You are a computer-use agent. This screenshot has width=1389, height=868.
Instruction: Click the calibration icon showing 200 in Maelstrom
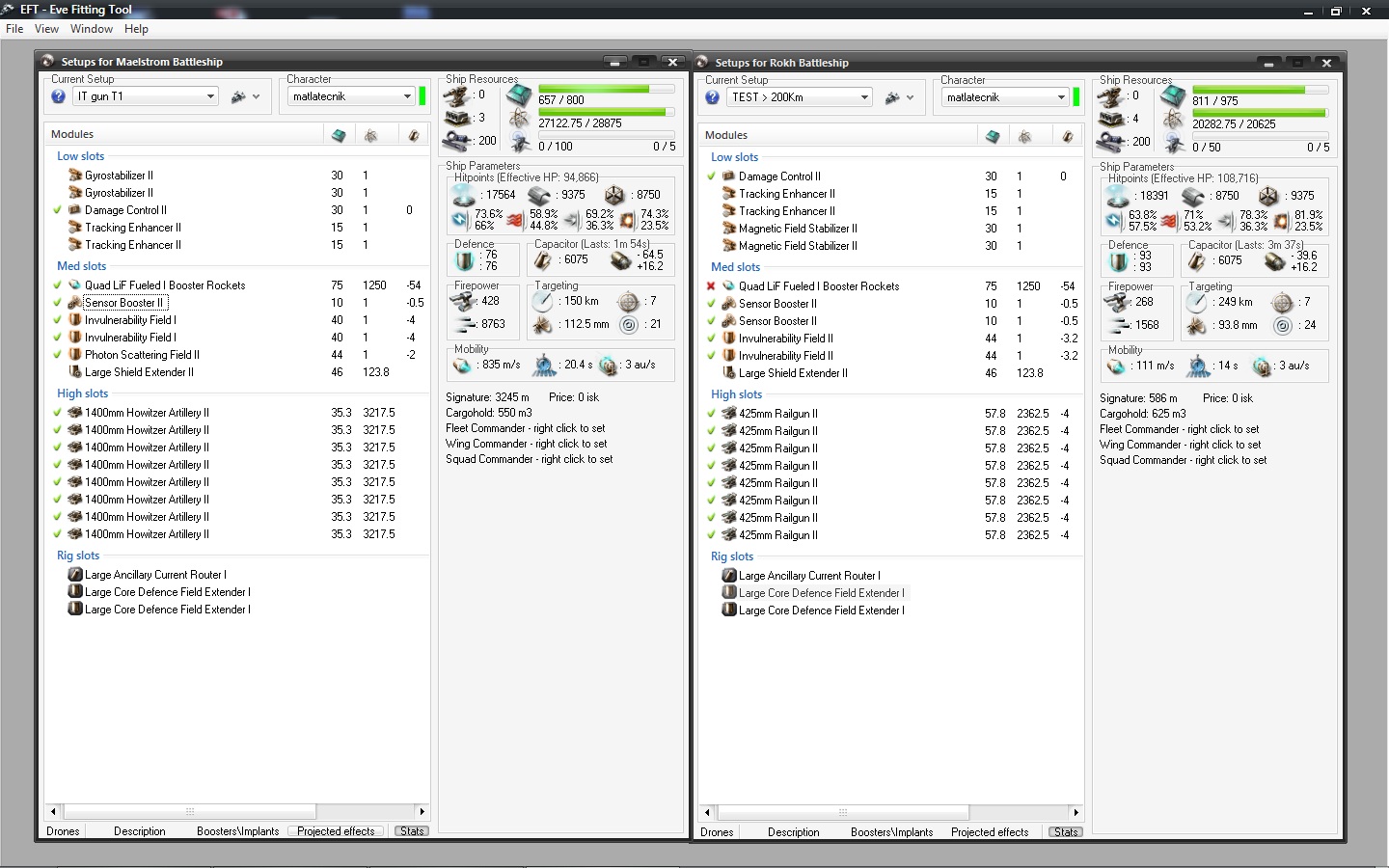457,141
